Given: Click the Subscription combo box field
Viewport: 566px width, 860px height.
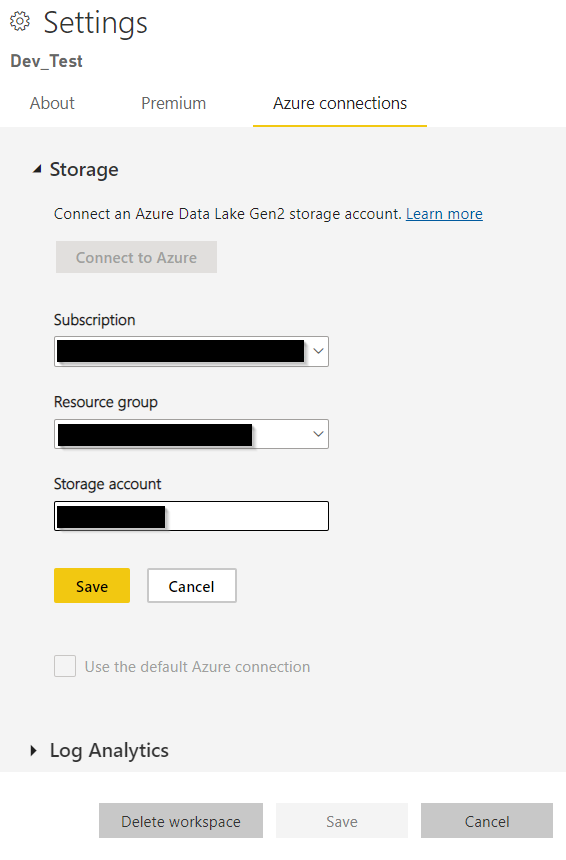Looking at the screenshot, I should pyautogui.click(x=191, y=352).
